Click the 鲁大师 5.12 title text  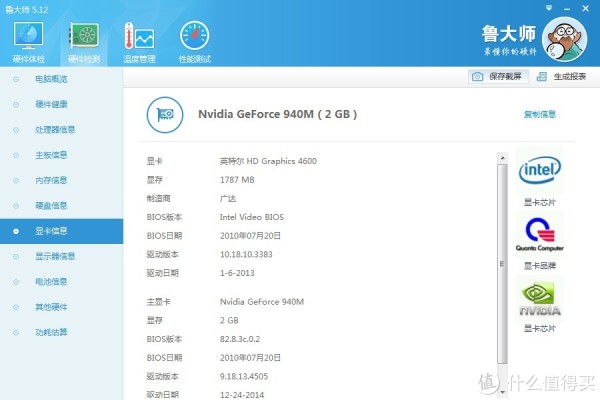pos(26,10)
